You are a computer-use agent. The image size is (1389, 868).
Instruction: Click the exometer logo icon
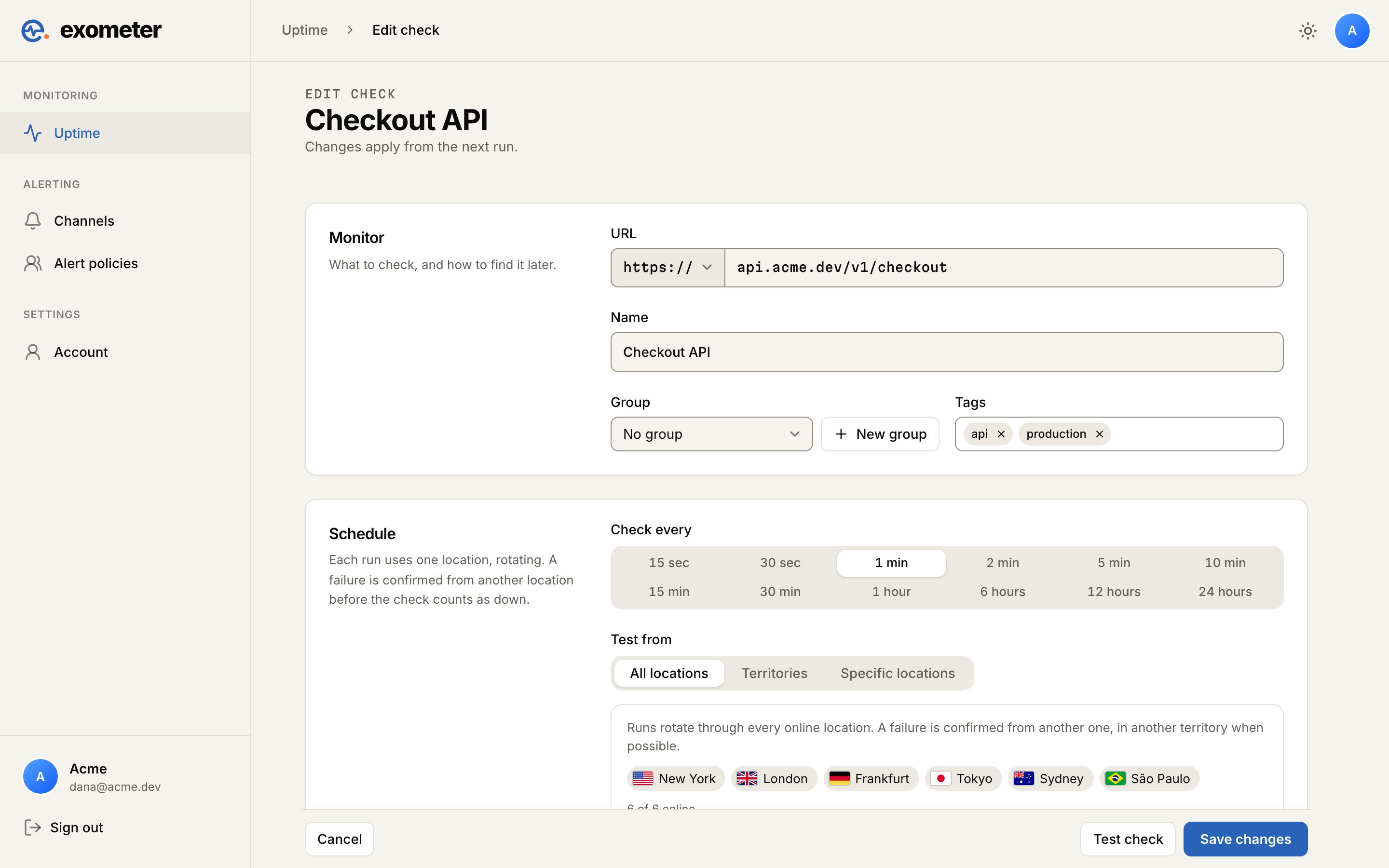[x=34, y=30]
